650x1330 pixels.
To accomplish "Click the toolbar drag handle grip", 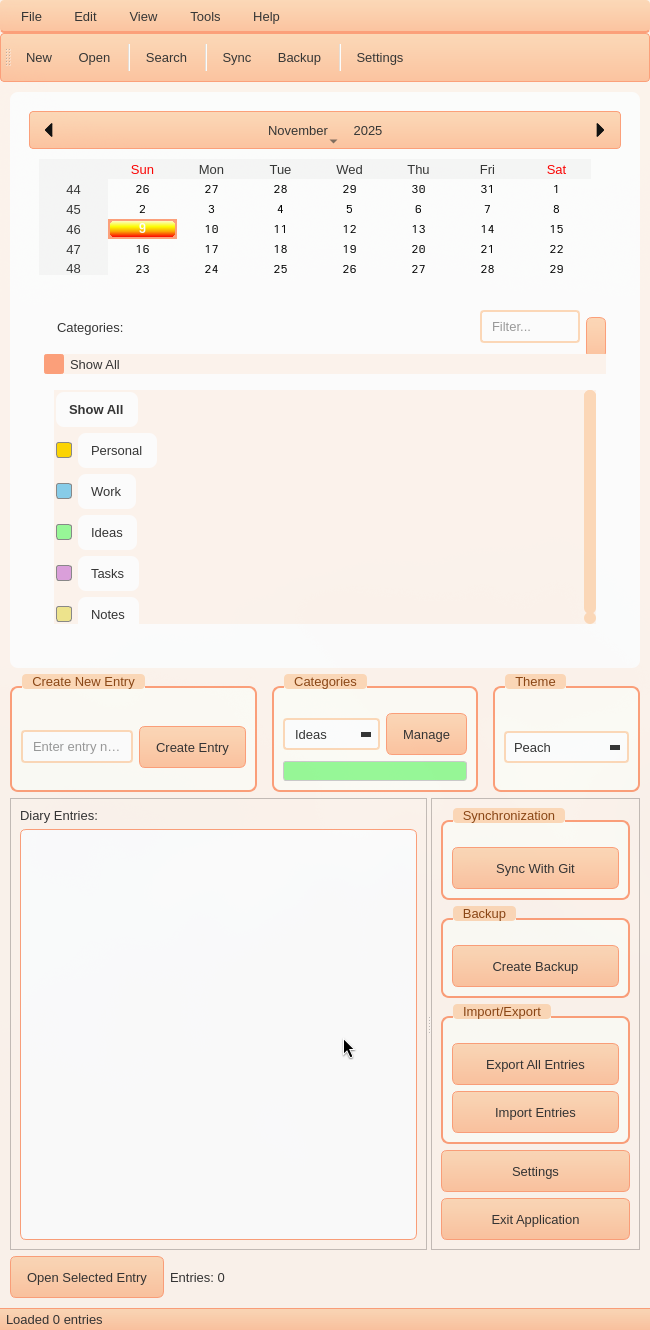I will (x=8, y=58).
